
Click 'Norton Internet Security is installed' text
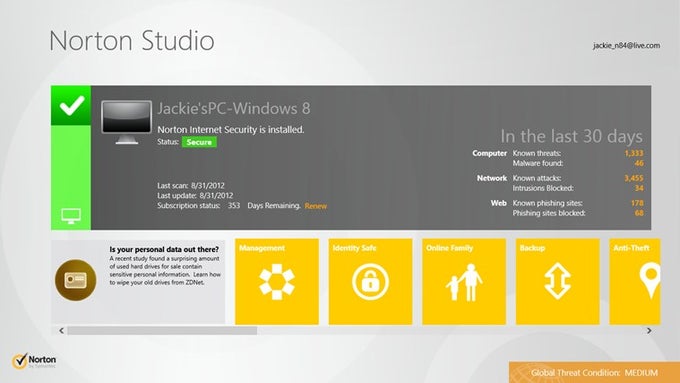pos(231,129)
